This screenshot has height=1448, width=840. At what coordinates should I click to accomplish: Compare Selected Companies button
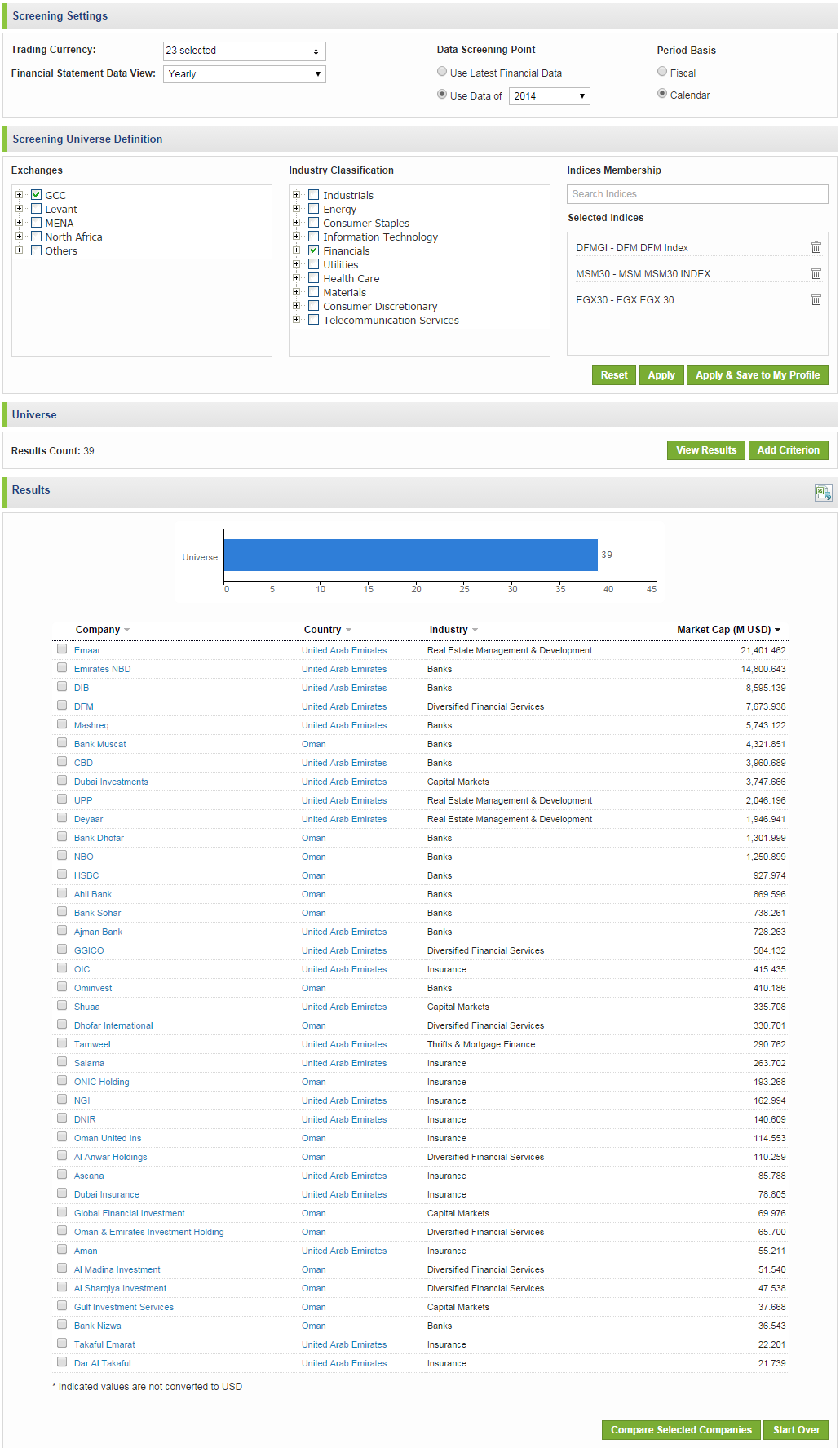click(x=681, y=1430)
